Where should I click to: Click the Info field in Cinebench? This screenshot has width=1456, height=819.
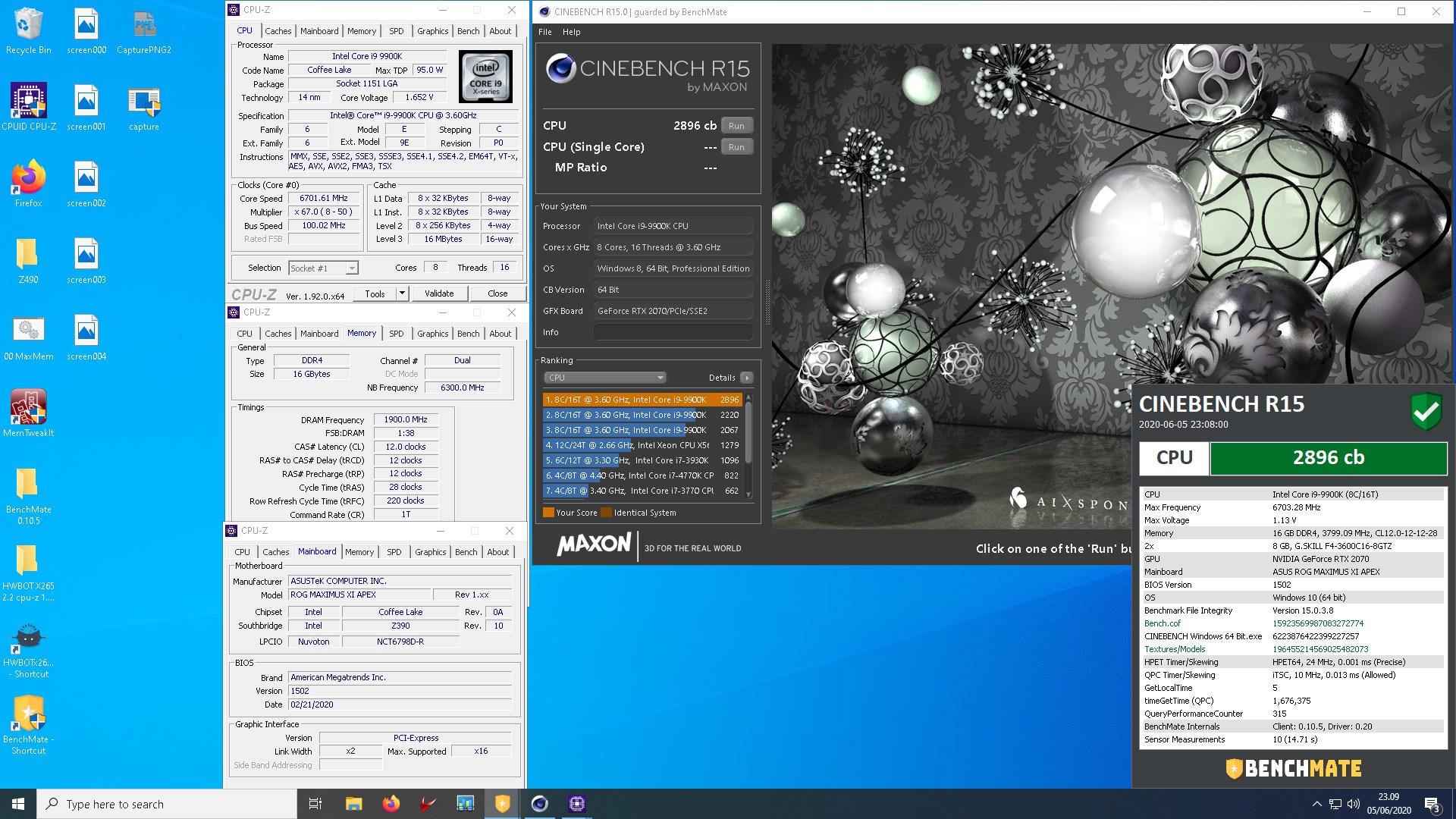(x=673, y=332)
